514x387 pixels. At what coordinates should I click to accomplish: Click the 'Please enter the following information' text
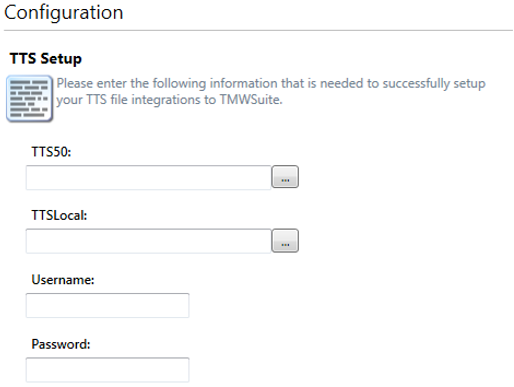click(x=168, y=83)
